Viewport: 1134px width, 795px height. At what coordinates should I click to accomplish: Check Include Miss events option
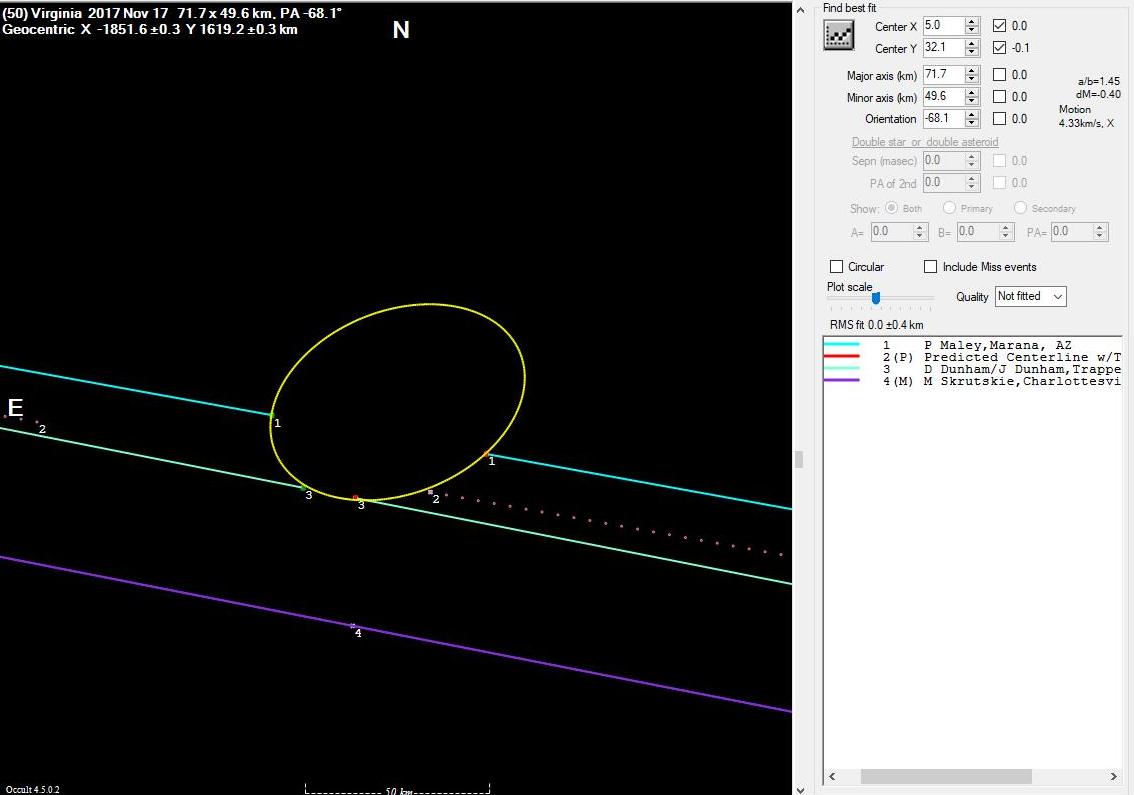[x=931, y=267]
